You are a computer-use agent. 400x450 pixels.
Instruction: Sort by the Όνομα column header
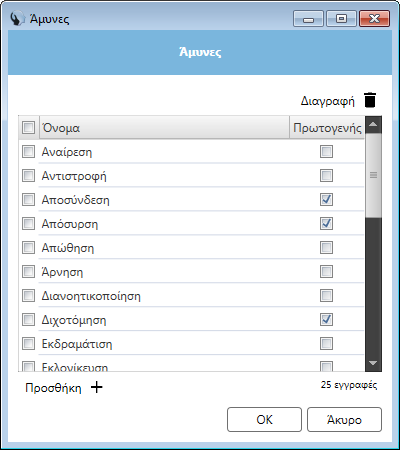coord(164,127)
